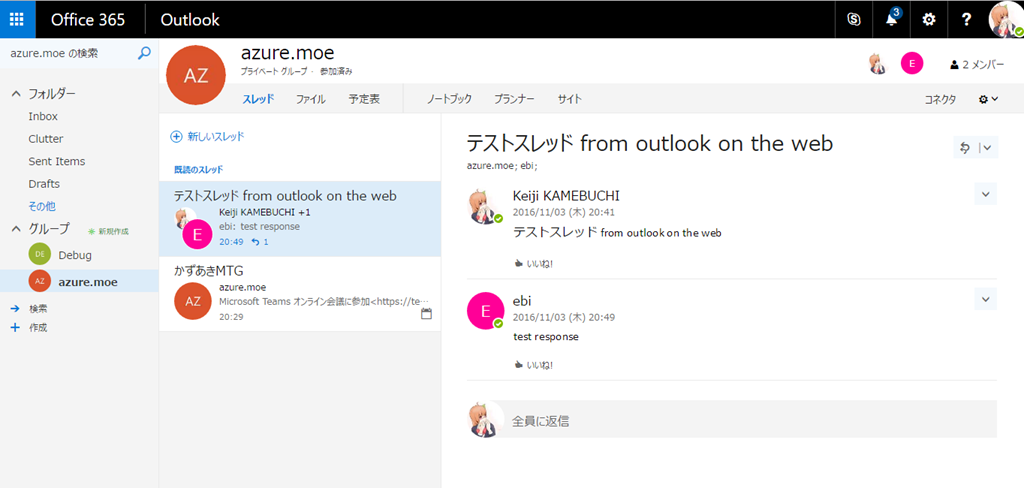Viewport: 1024px width, 488px height.
Task: Open the プランナー tab
Action: coord(514,99)
